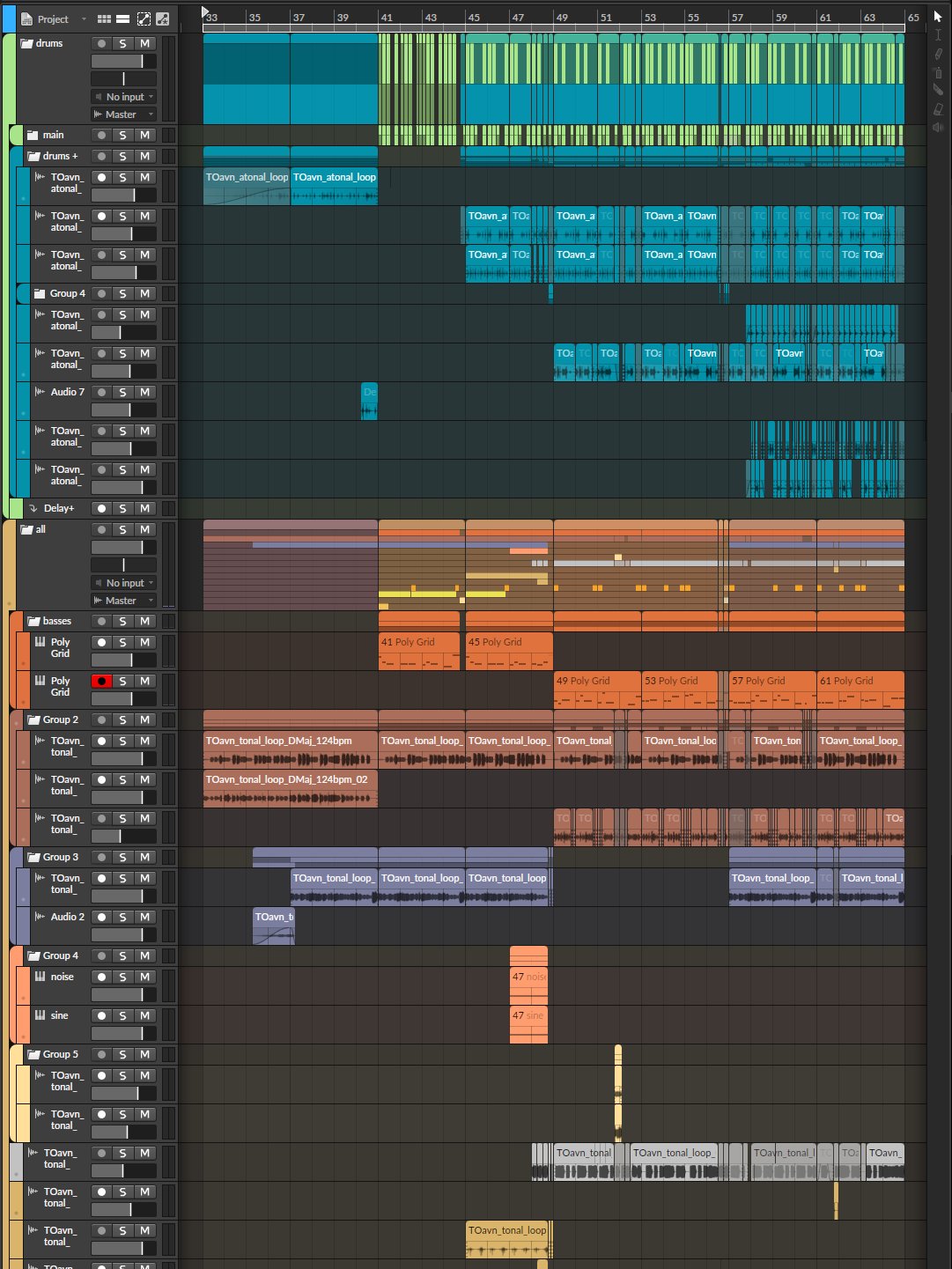952x1269 pixels.
Task: Solo the Group 5 track
Action: tap(122, 1054)
